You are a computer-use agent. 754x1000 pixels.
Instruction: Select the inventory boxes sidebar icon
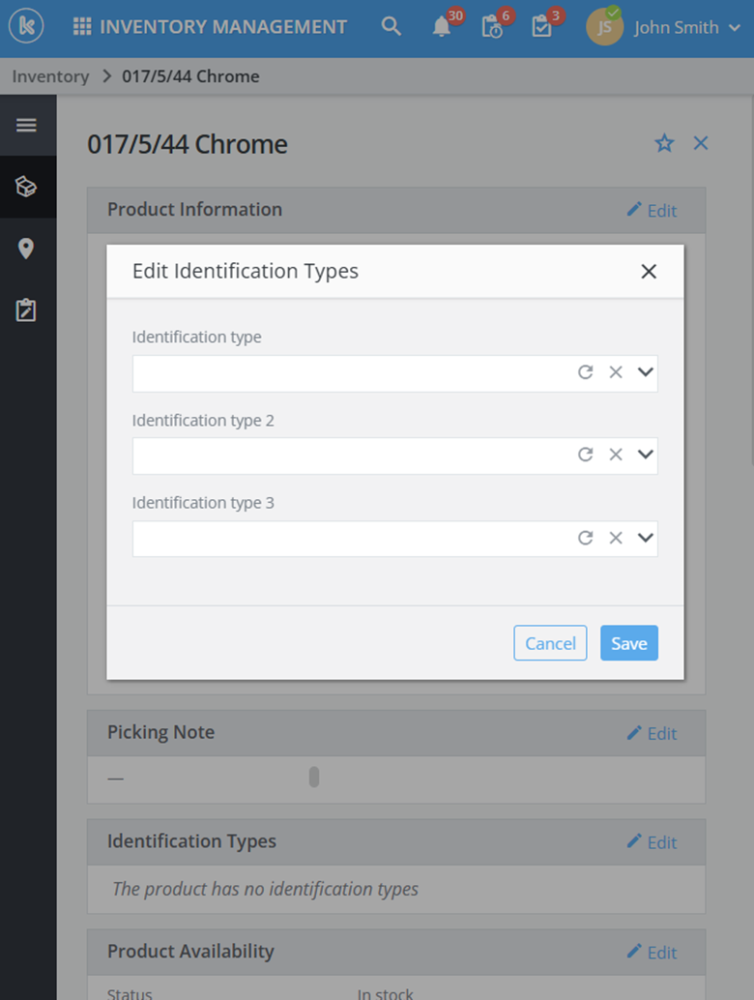coord(26,186)
